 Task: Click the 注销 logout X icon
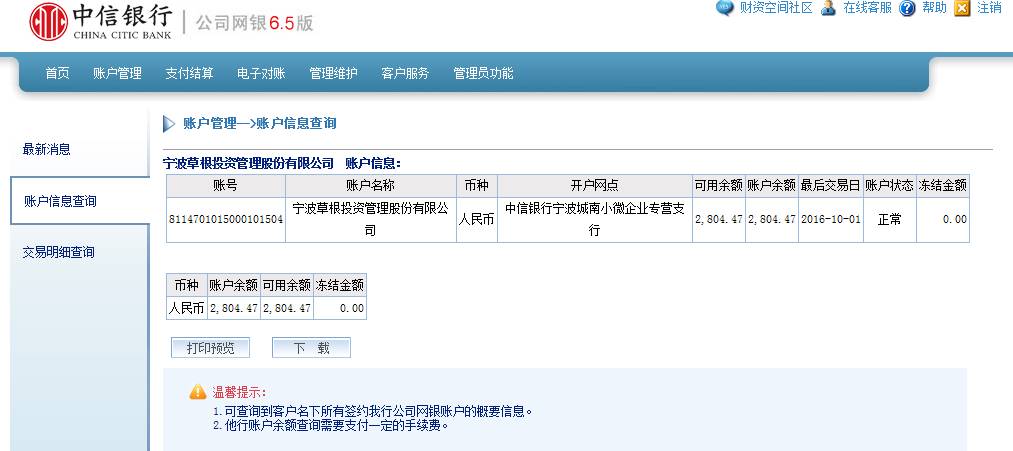[x=963, y=8]
